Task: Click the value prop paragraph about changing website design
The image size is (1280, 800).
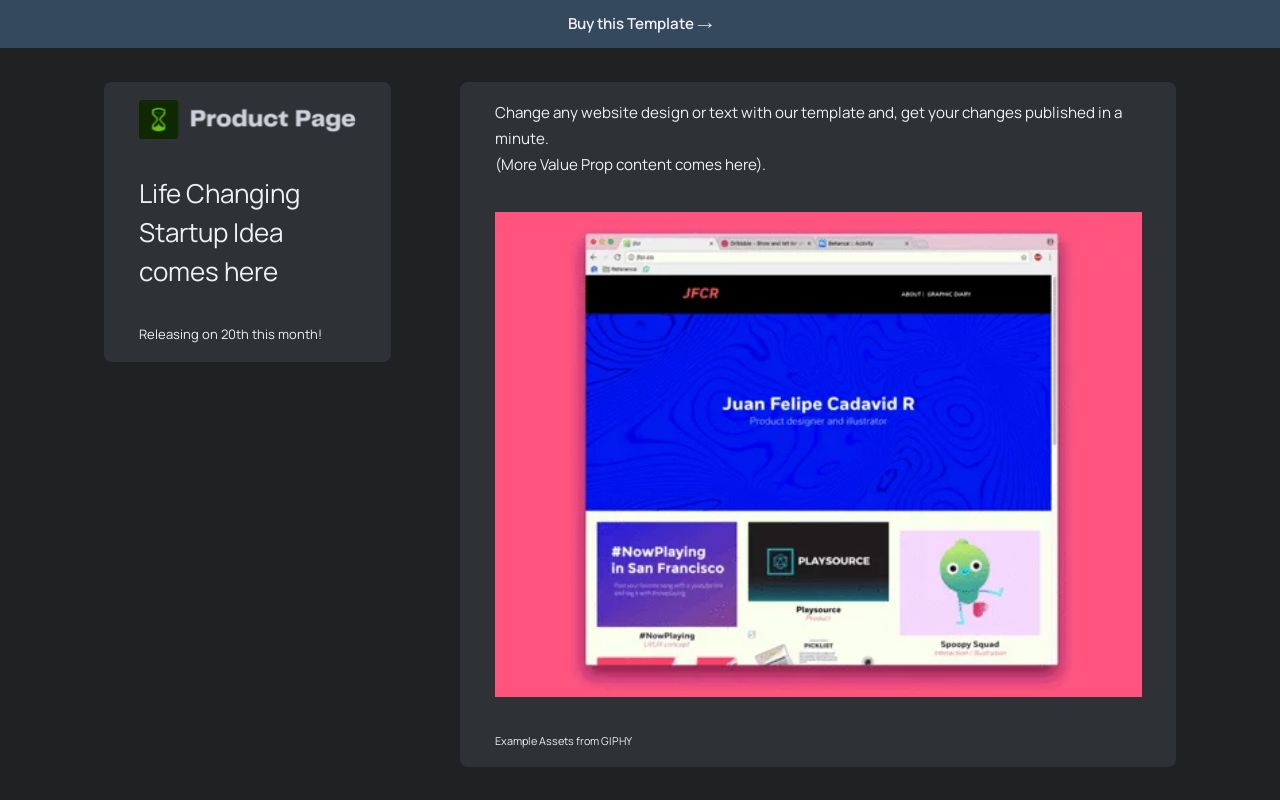Action: tap(808, 125)
